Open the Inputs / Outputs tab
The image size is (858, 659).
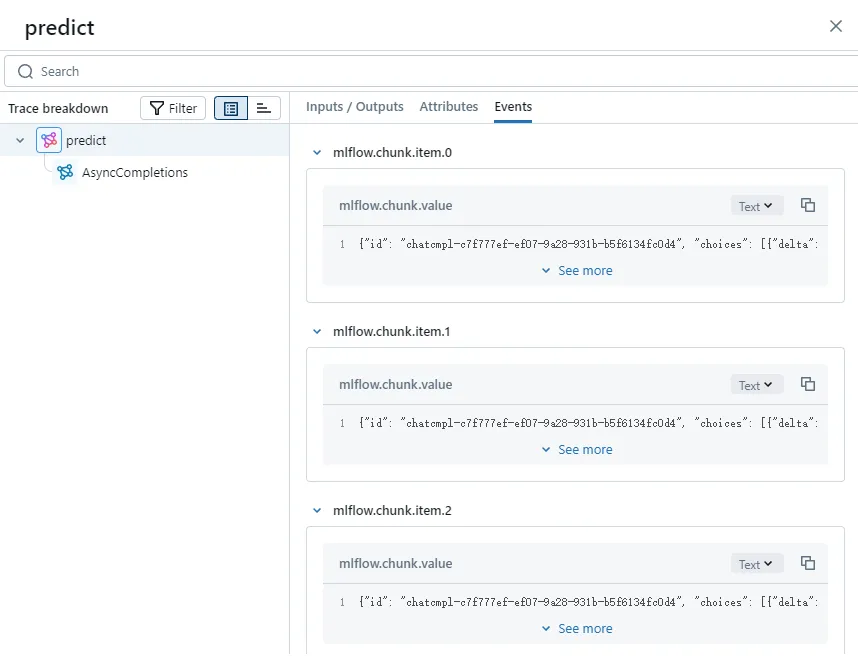[x=355, y=107]
